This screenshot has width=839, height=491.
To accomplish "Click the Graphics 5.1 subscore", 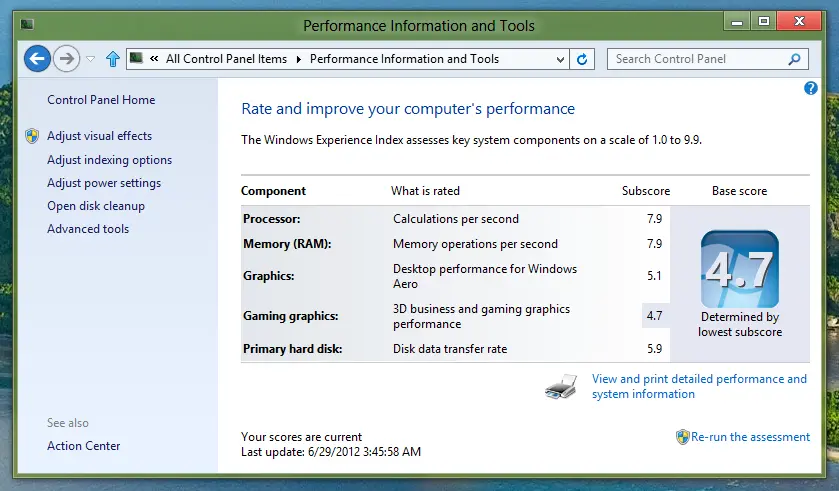I will coord(654,275).
